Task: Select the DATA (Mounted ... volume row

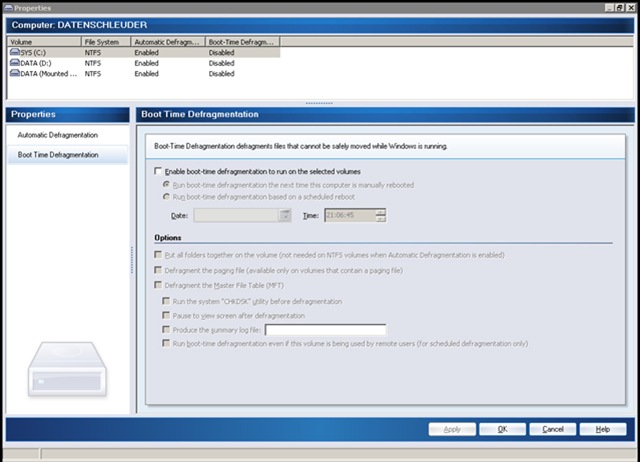Action: (x=144, y=73)
